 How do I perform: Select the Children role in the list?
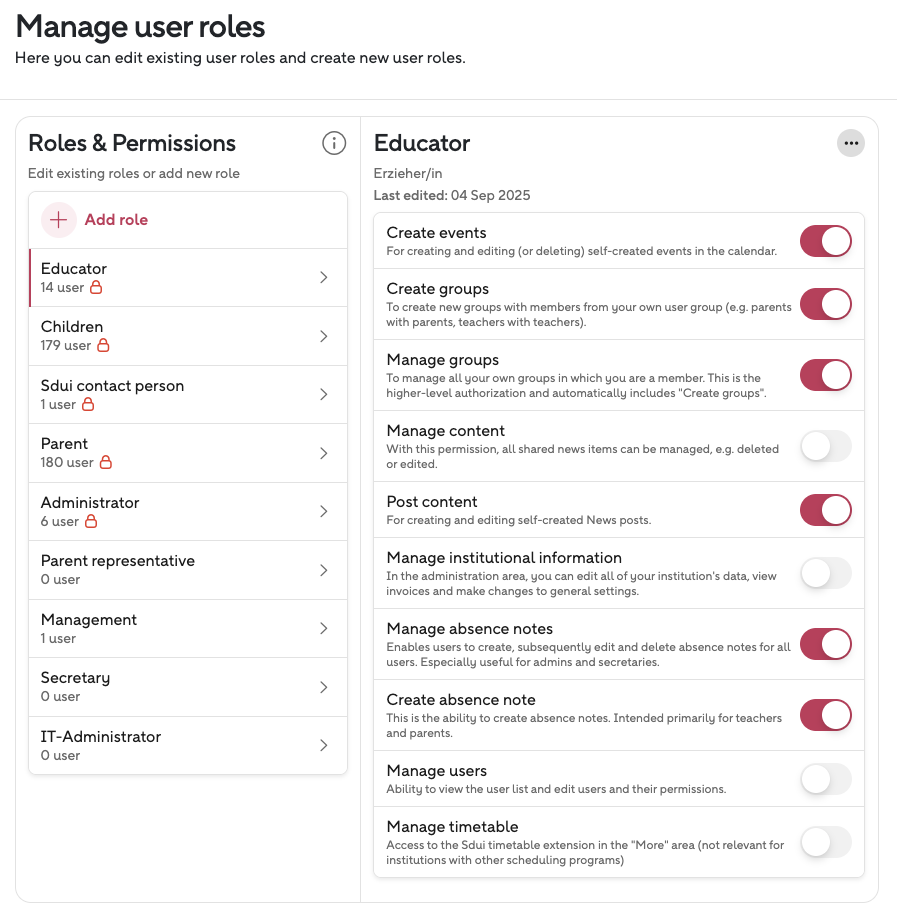click(x=72, y=327)
